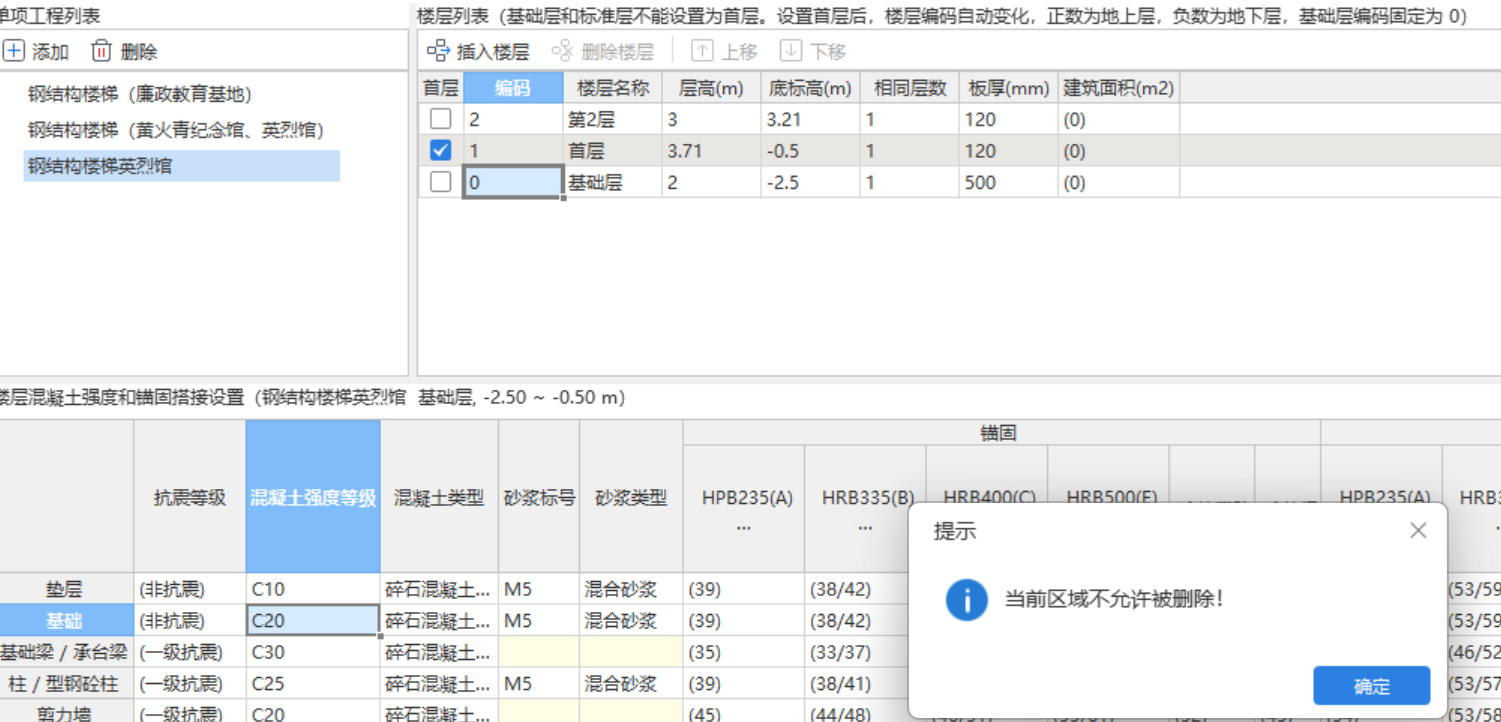Click the 垫层 row header
This screenshot has width=1501, height=722.
tap(66, 589)
